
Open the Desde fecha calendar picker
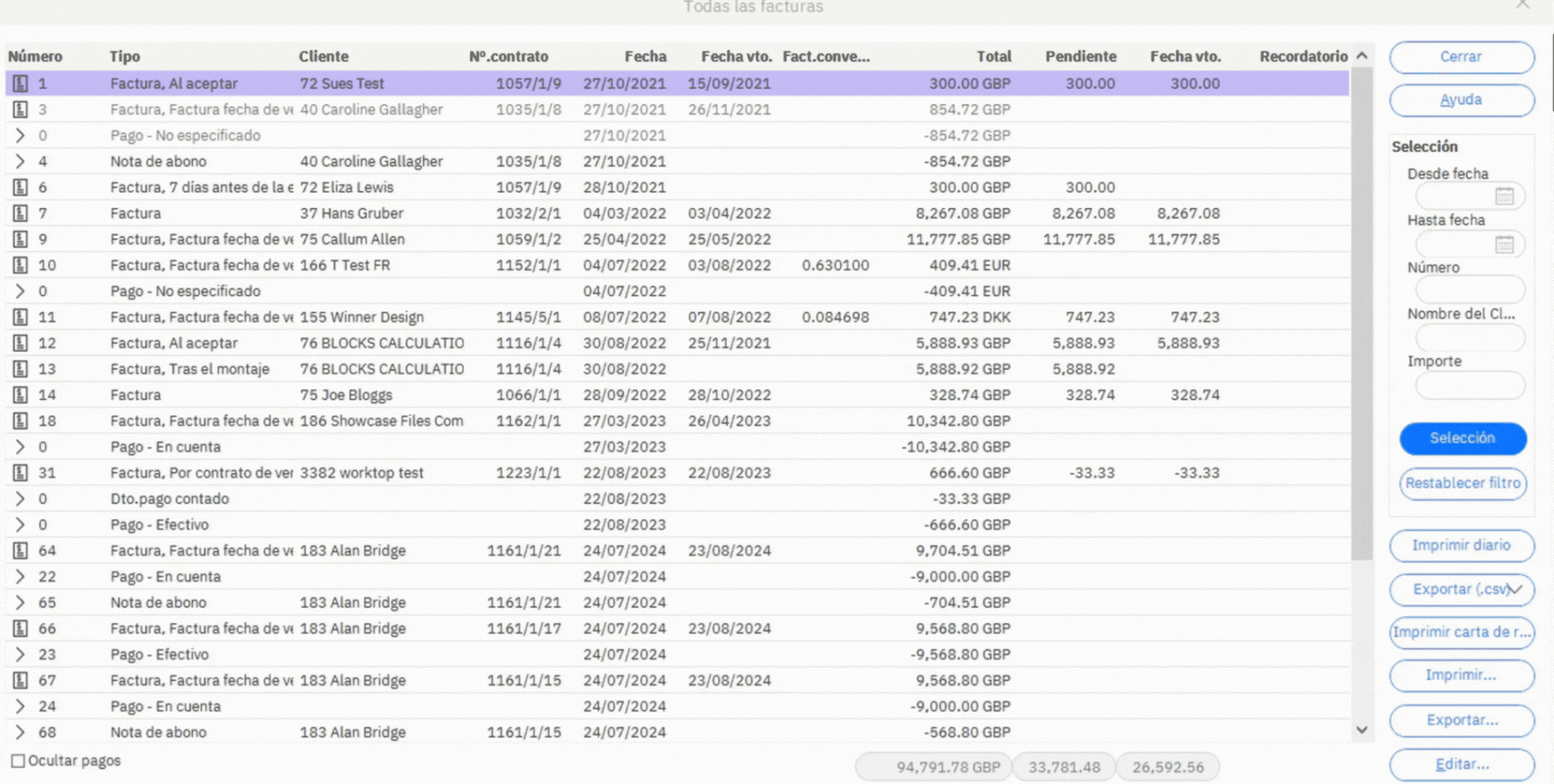pyautogui.click(x=1503, y=196)
